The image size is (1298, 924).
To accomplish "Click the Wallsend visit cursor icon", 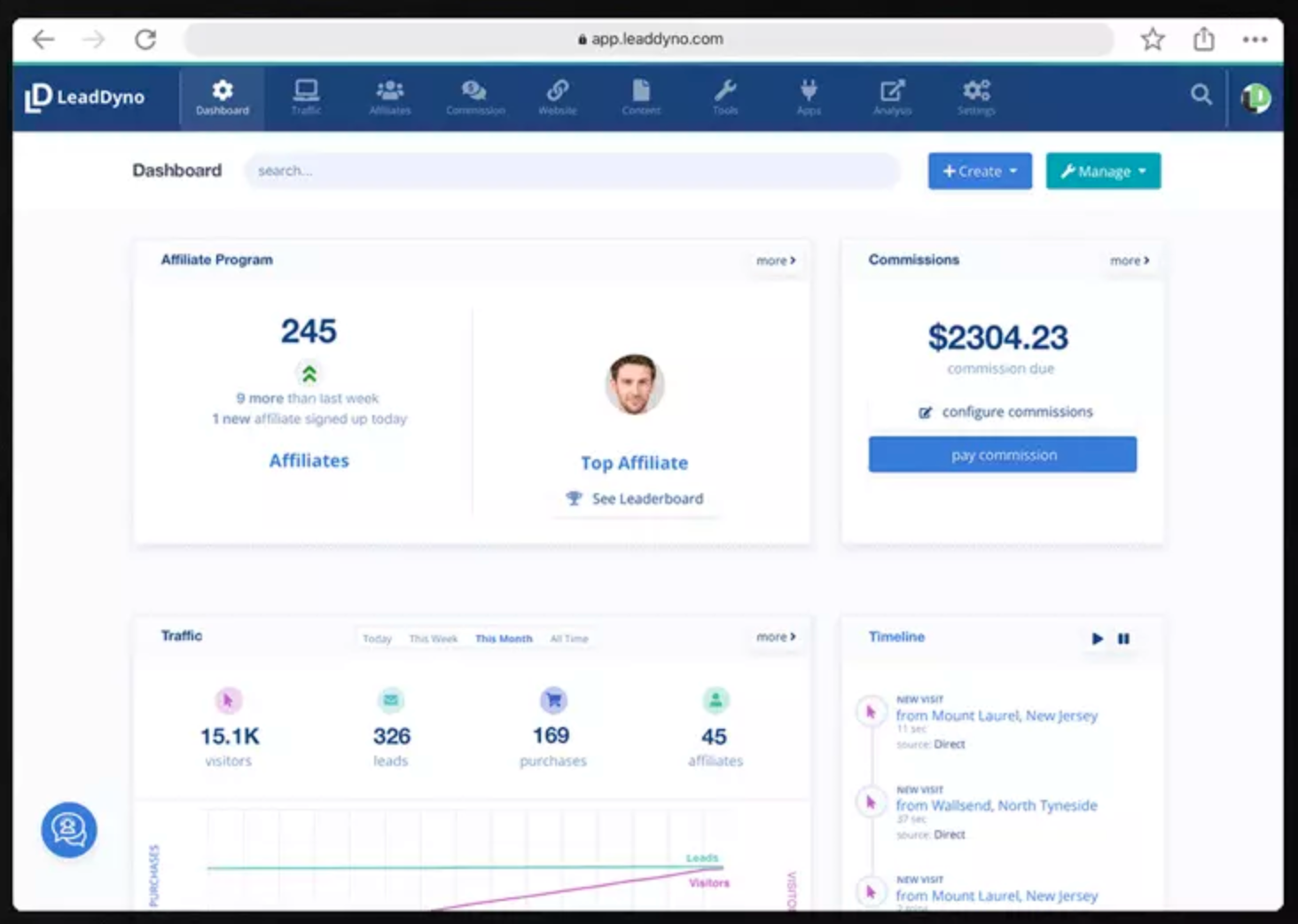I will [x=871, y=803].
